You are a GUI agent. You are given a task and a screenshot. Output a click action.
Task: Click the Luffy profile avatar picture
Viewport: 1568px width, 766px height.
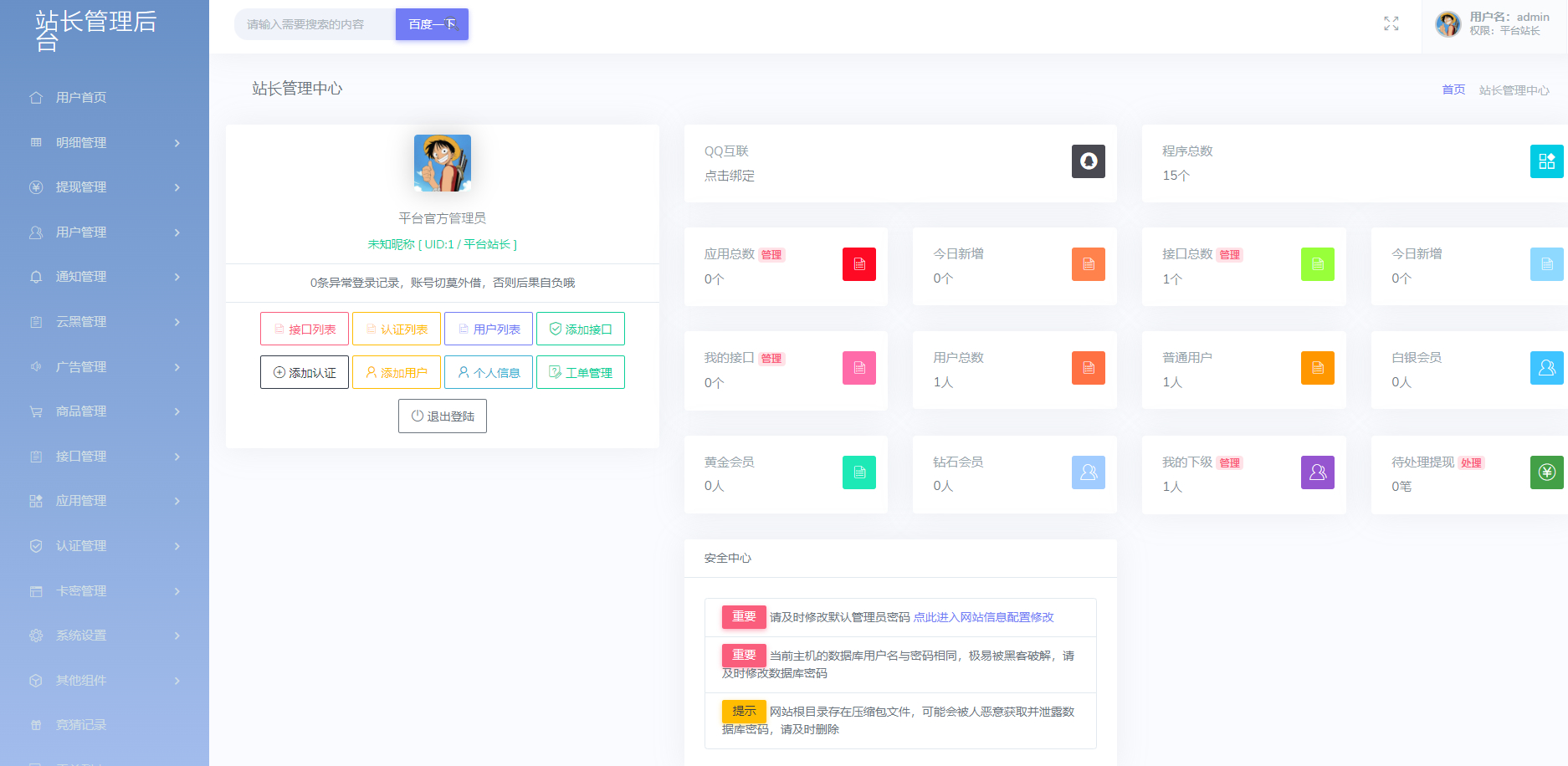pyautogui.click(x=442, y=163)
